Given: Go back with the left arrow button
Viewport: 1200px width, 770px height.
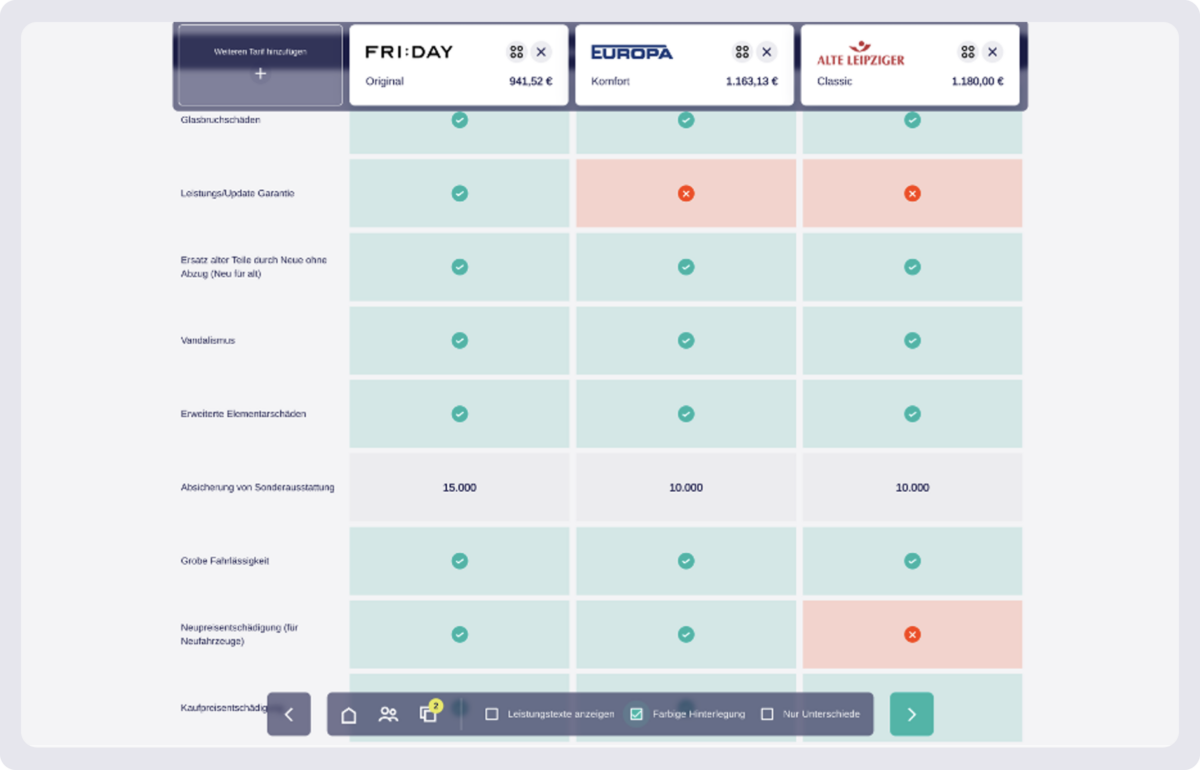Looking at the screenshot, I should pyautogui.click(x=289, y=714).
